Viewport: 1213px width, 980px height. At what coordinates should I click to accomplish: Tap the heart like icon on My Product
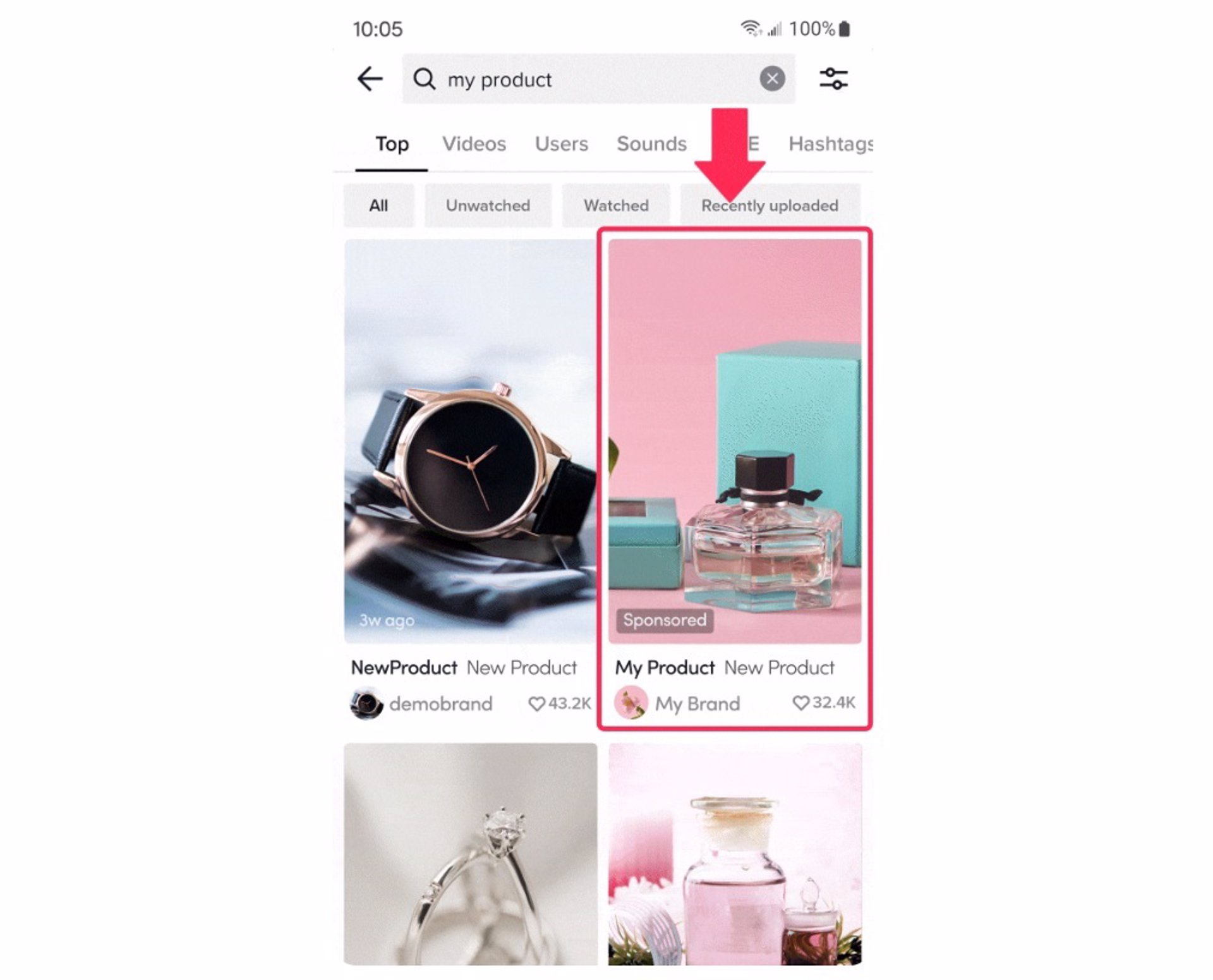click(x=799, y=703)
